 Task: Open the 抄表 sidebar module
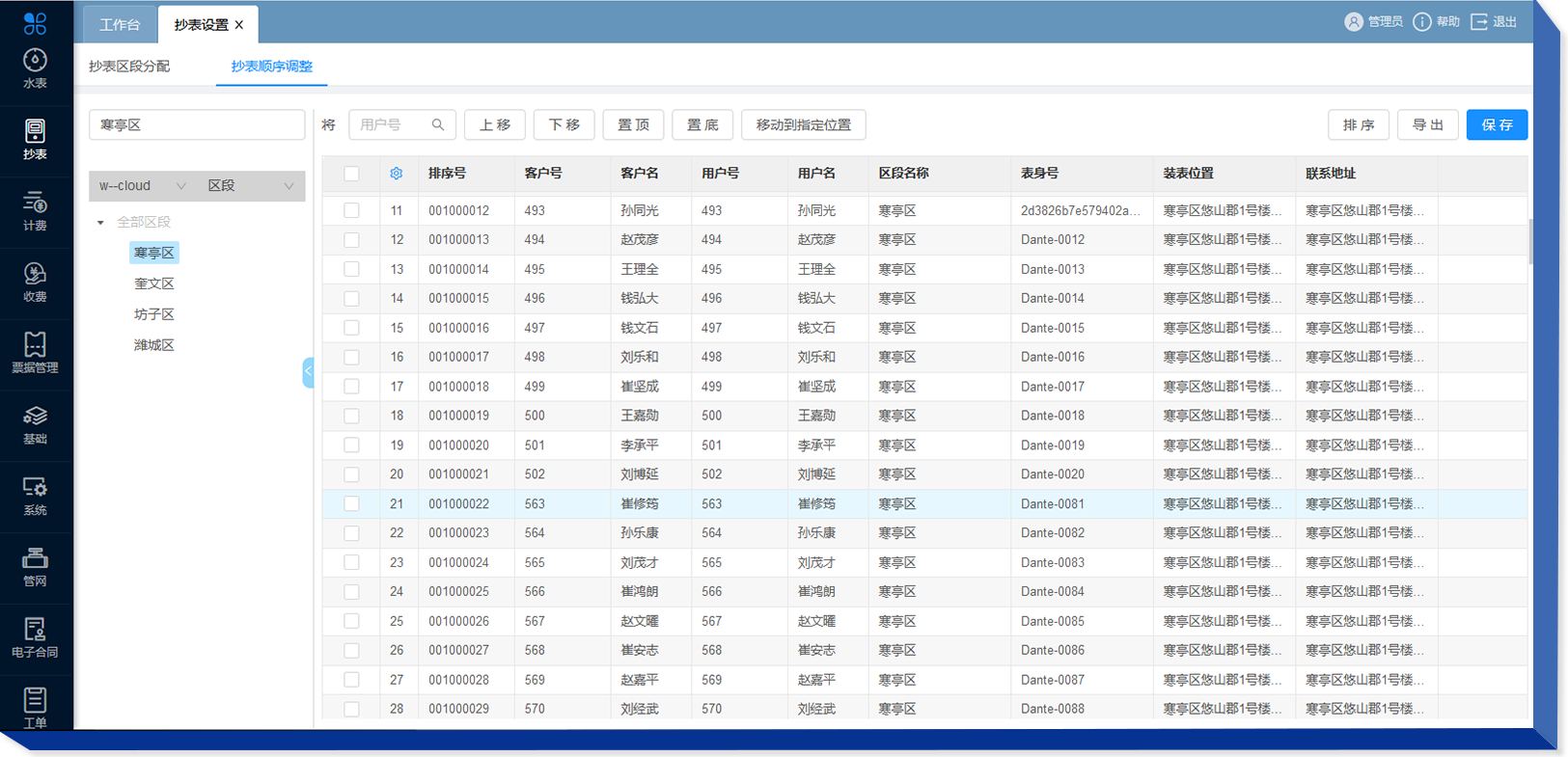point(35,141)
